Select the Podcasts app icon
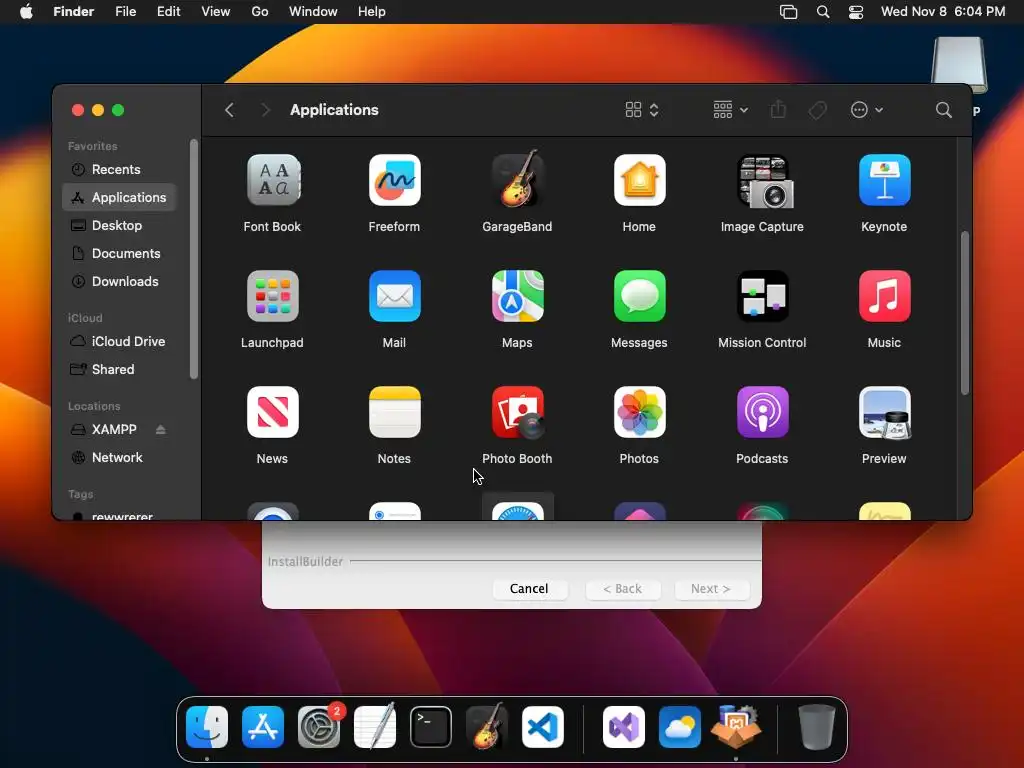1024x768 pixels. (762, 412)
